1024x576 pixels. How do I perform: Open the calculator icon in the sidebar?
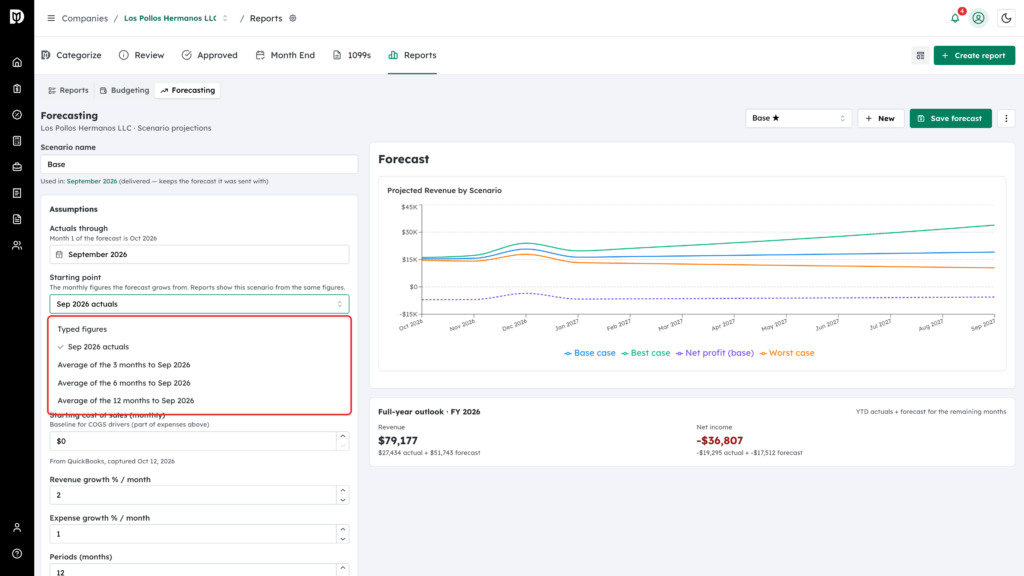pyautogui.click(x=17, y=141)
